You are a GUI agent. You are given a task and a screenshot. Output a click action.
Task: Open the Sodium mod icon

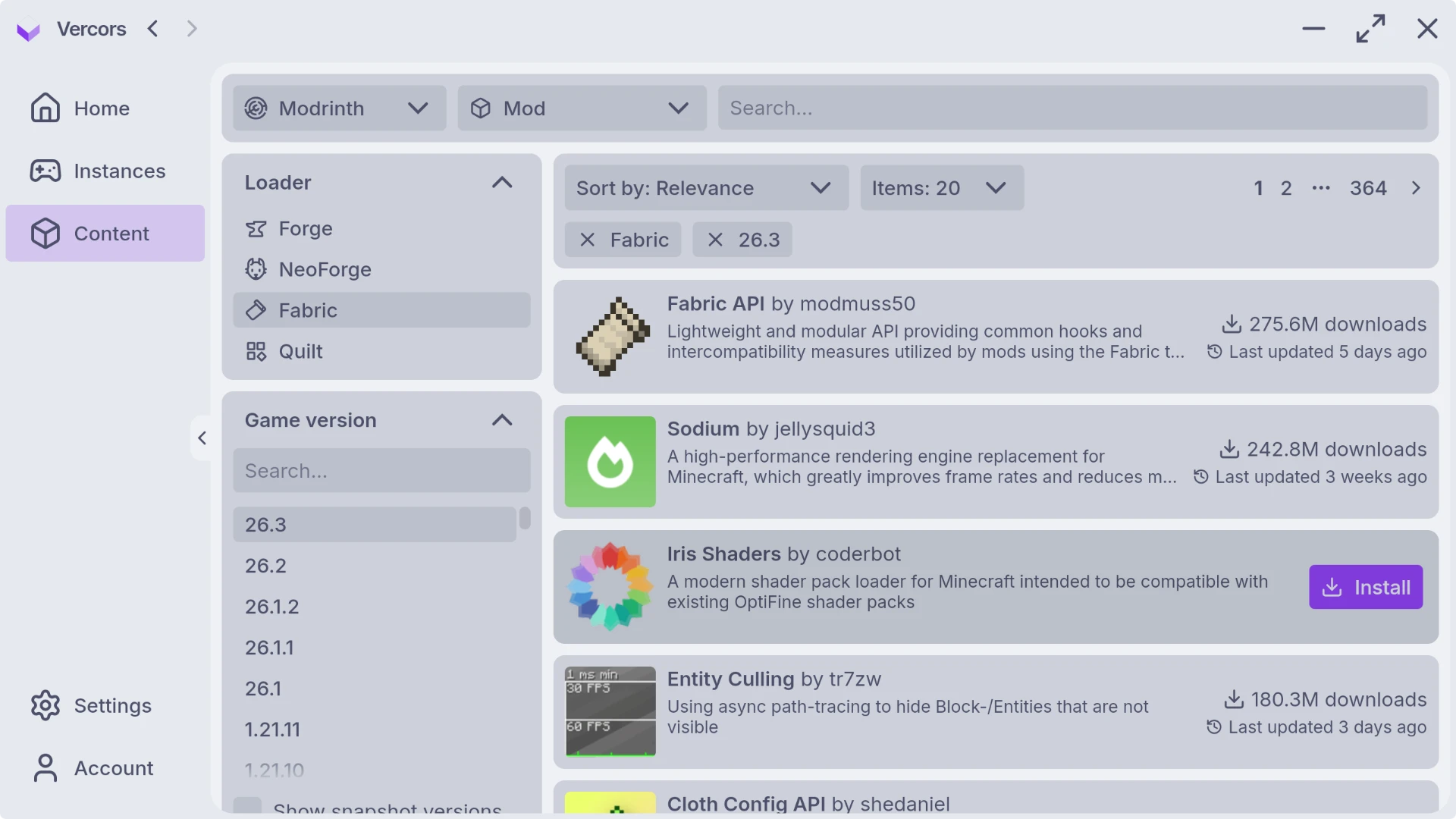click(610, 462)
